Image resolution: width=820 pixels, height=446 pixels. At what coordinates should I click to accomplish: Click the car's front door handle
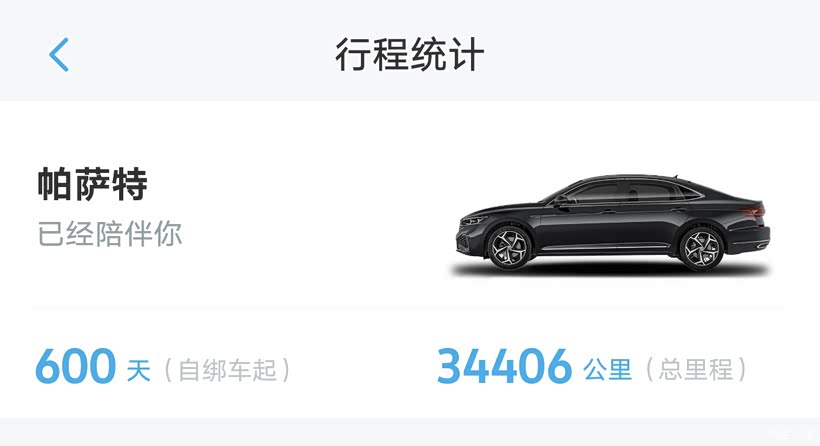tap(609, 212)
